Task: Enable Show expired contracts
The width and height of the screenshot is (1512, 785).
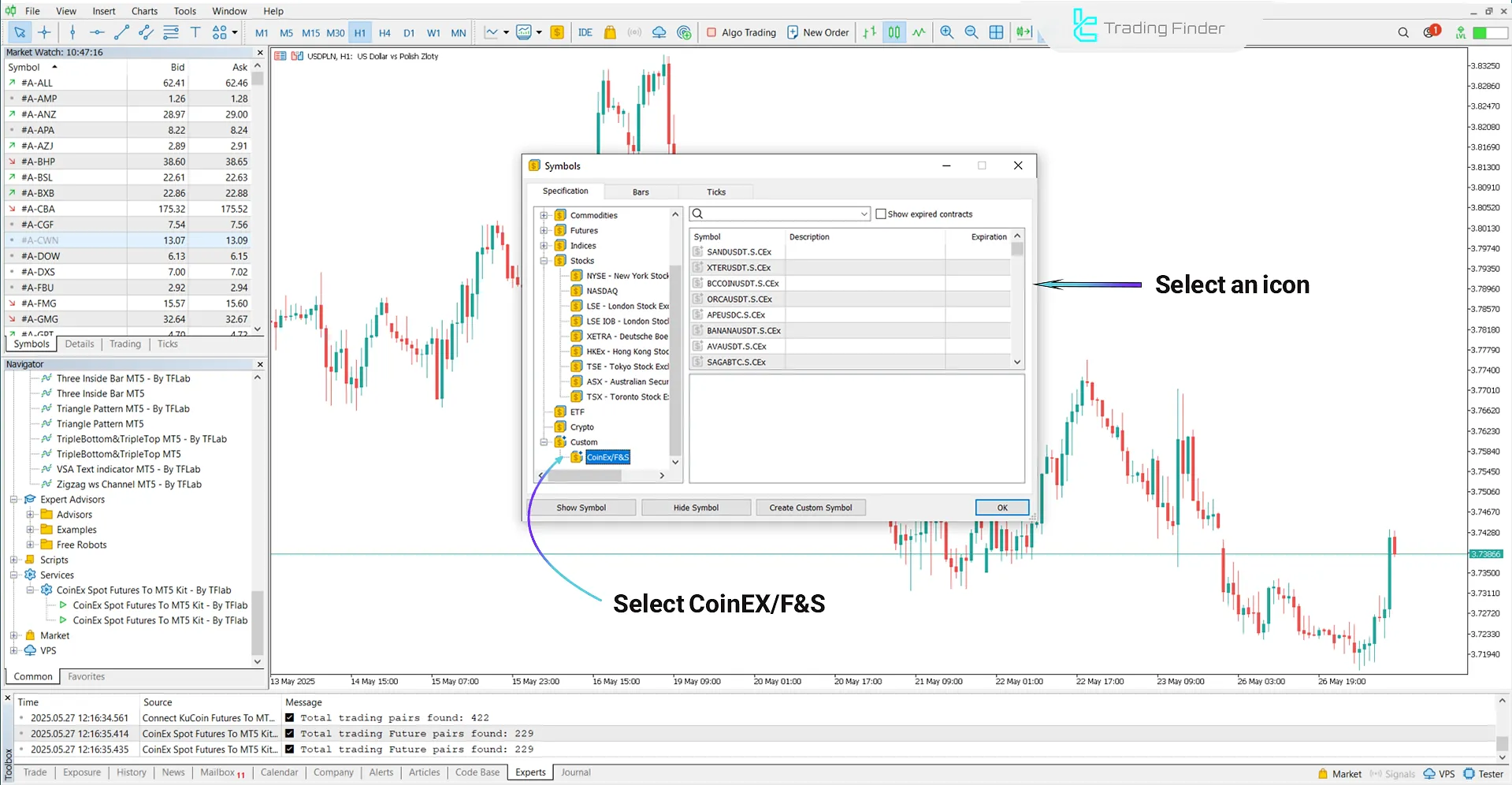Action: 881,214
